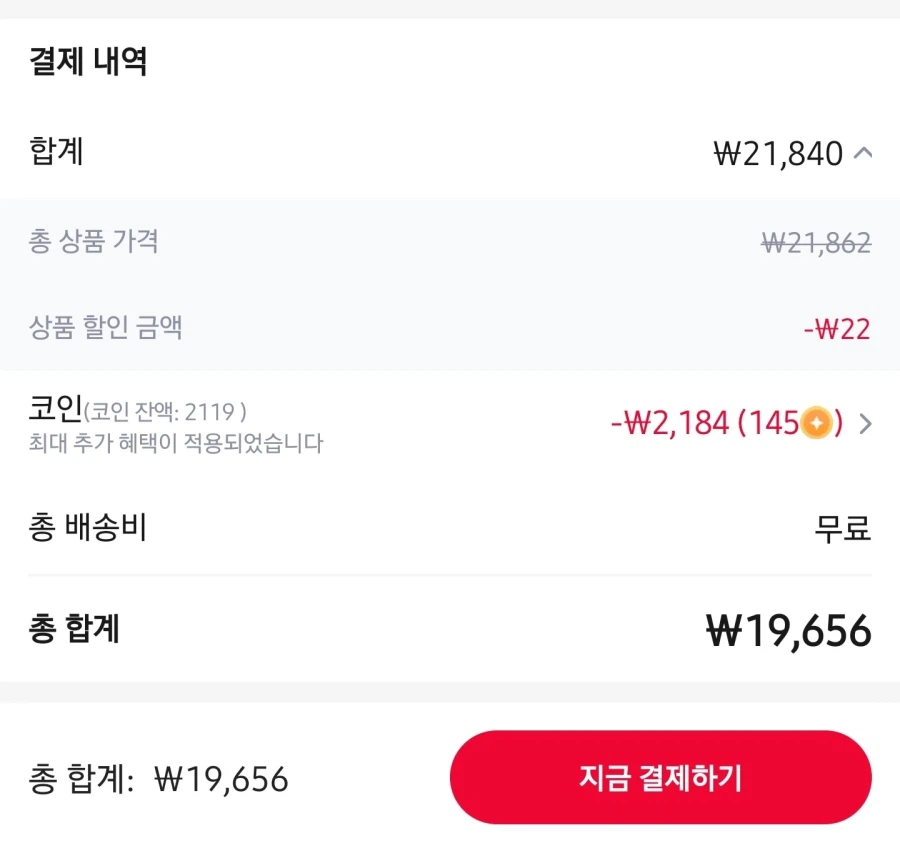Screen dimensions: 900x848
Task: Tap the product discount -₩22 value
Action: (836, 328)
